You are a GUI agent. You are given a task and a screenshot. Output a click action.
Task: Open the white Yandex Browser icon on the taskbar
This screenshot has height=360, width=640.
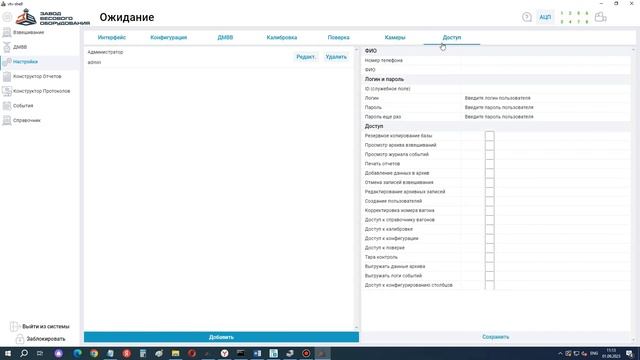tap(224, 353)
